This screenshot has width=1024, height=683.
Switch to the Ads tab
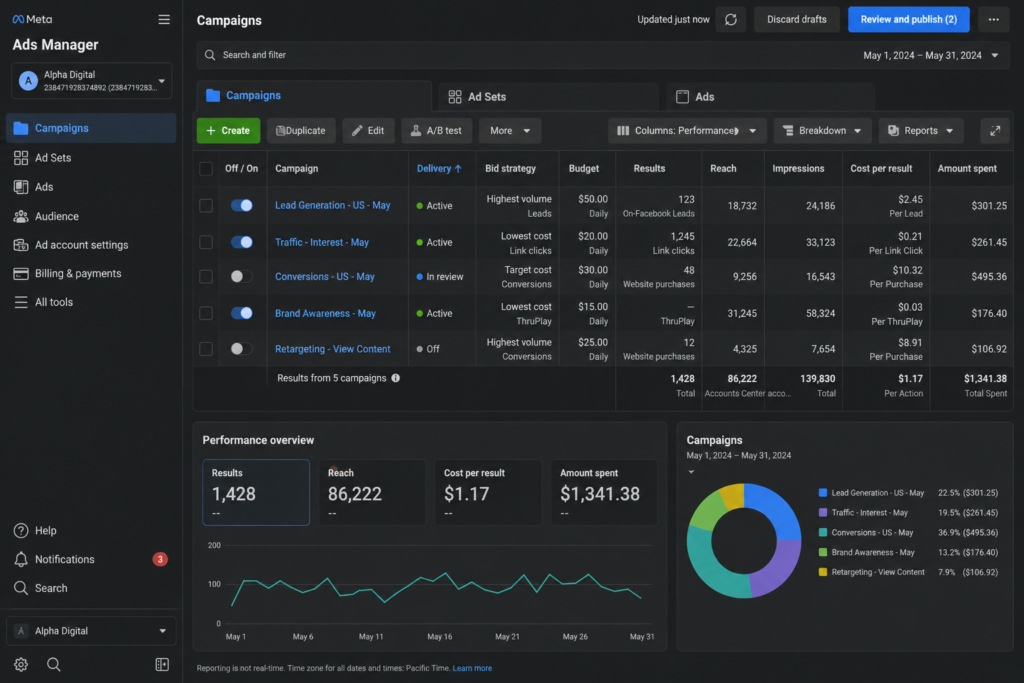771,97
